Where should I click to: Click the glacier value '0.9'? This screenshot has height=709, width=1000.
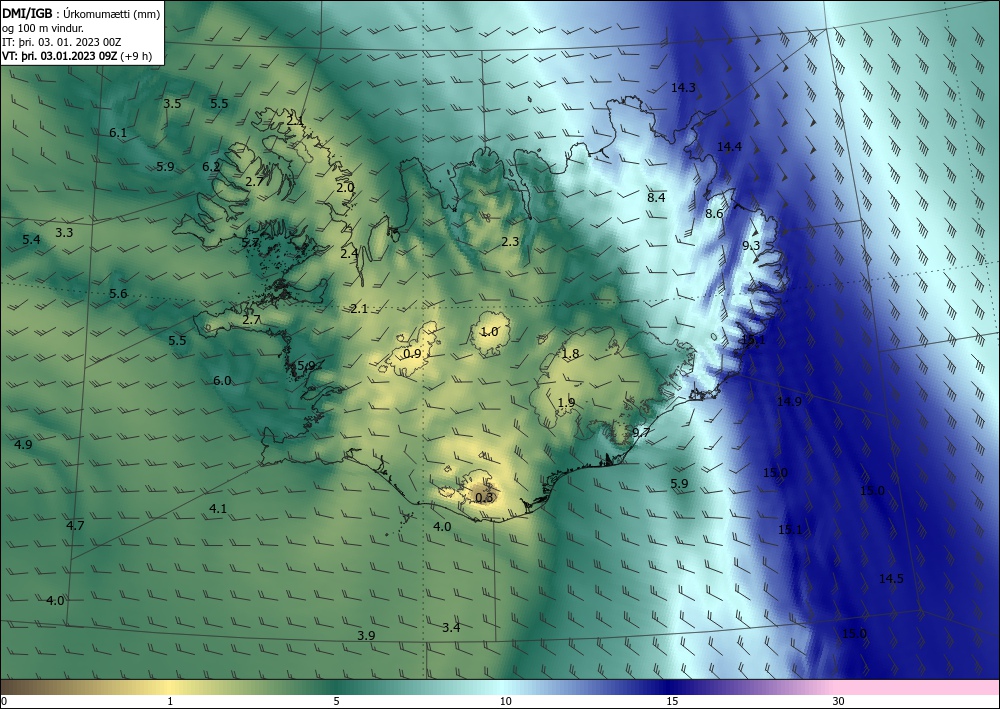point(413,353)
